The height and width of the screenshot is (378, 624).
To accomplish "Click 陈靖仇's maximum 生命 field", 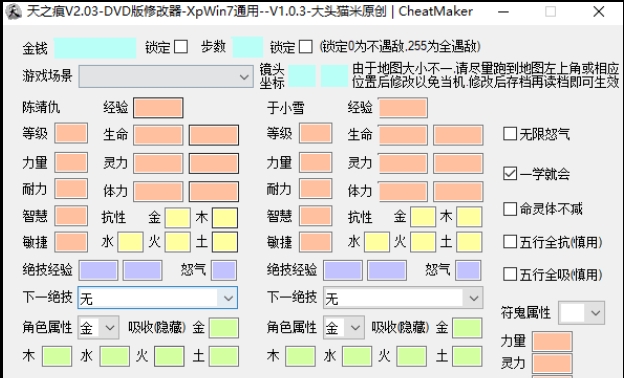I will tap(214, 135).
